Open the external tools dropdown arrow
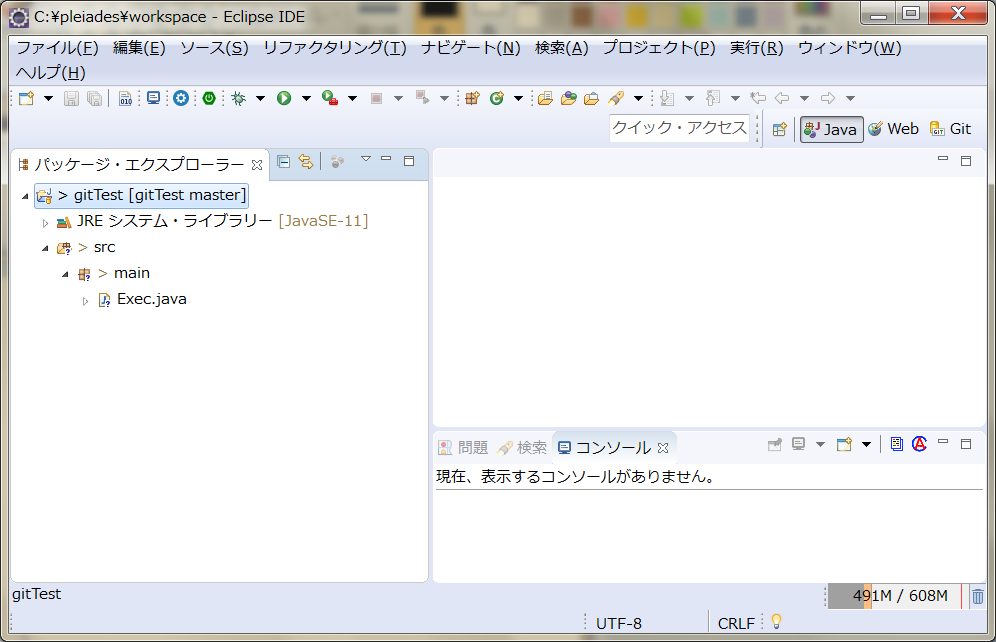The image size is (996, 642). pyautogui.click(x=353, y=98)
